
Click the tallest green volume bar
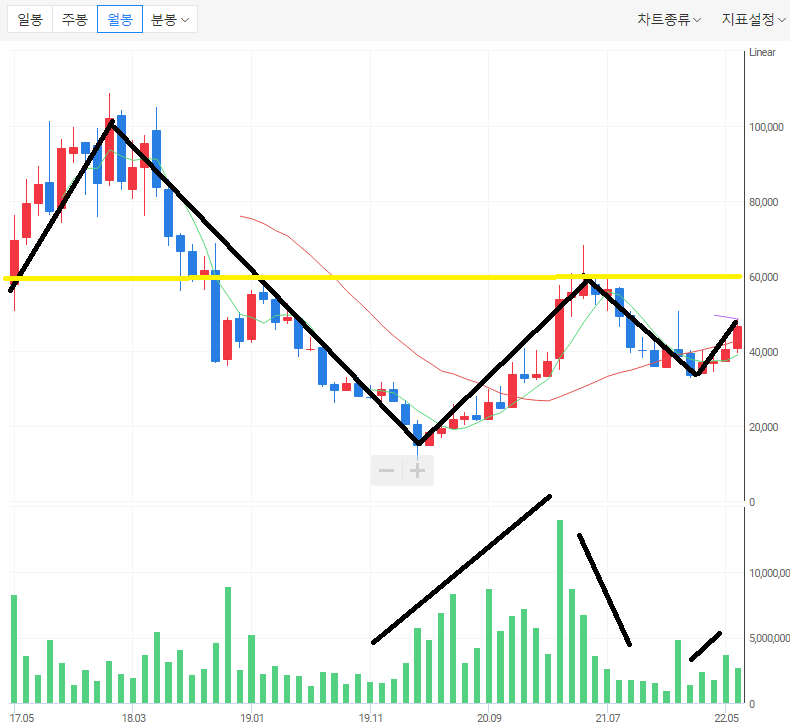(x=560, y=612)
